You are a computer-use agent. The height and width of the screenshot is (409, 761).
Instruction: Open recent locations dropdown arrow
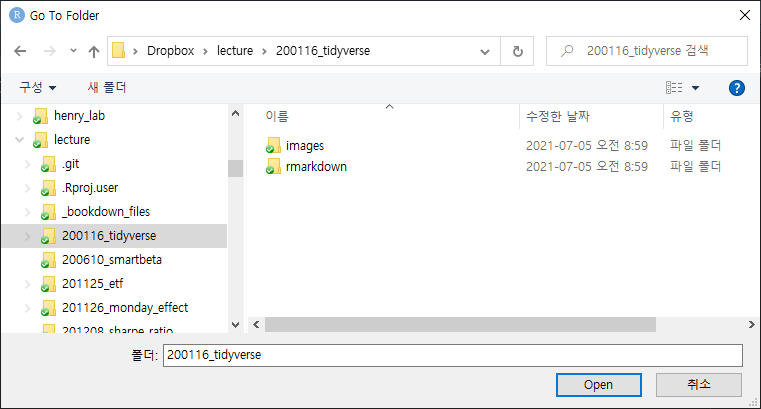(73, 50)
